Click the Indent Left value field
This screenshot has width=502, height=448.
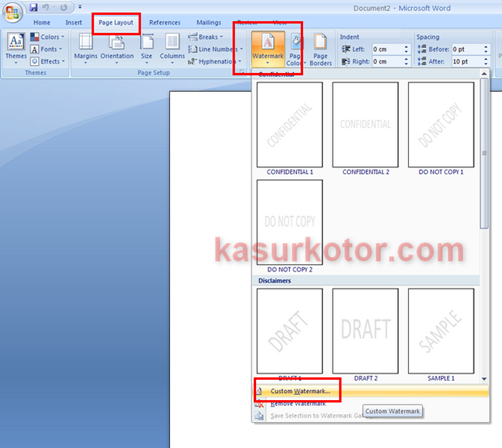pyautogui.click(x=387, y=49)
